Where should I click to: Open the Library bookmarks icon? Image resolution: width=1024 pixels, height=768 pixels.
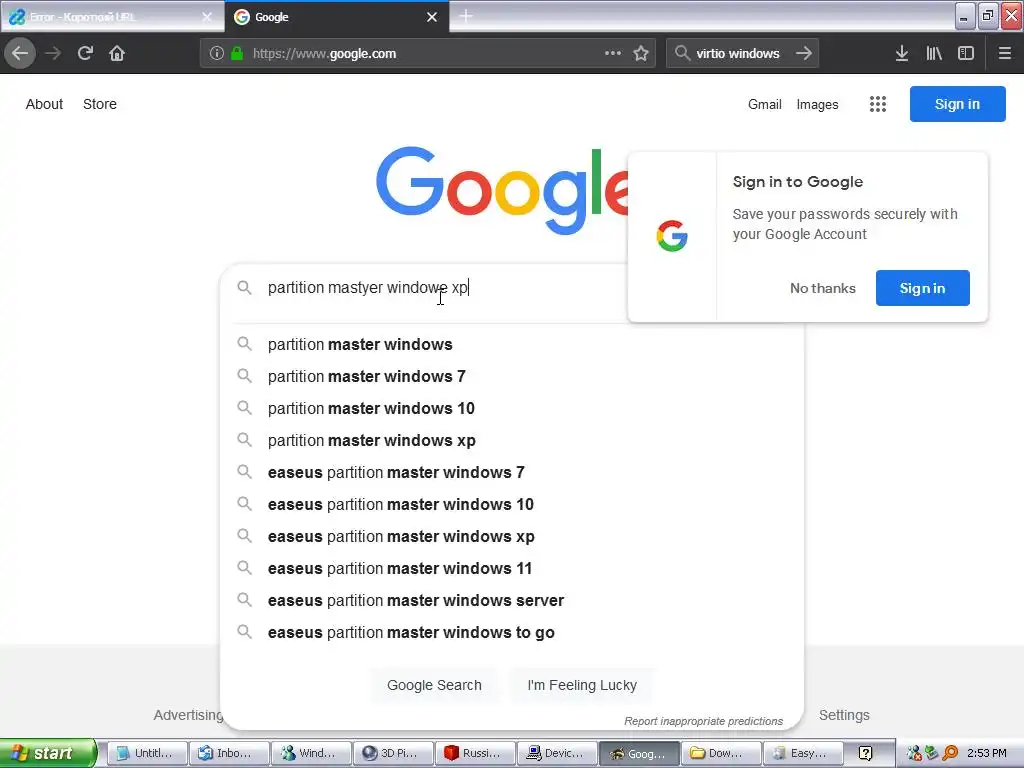click(934, 54)
